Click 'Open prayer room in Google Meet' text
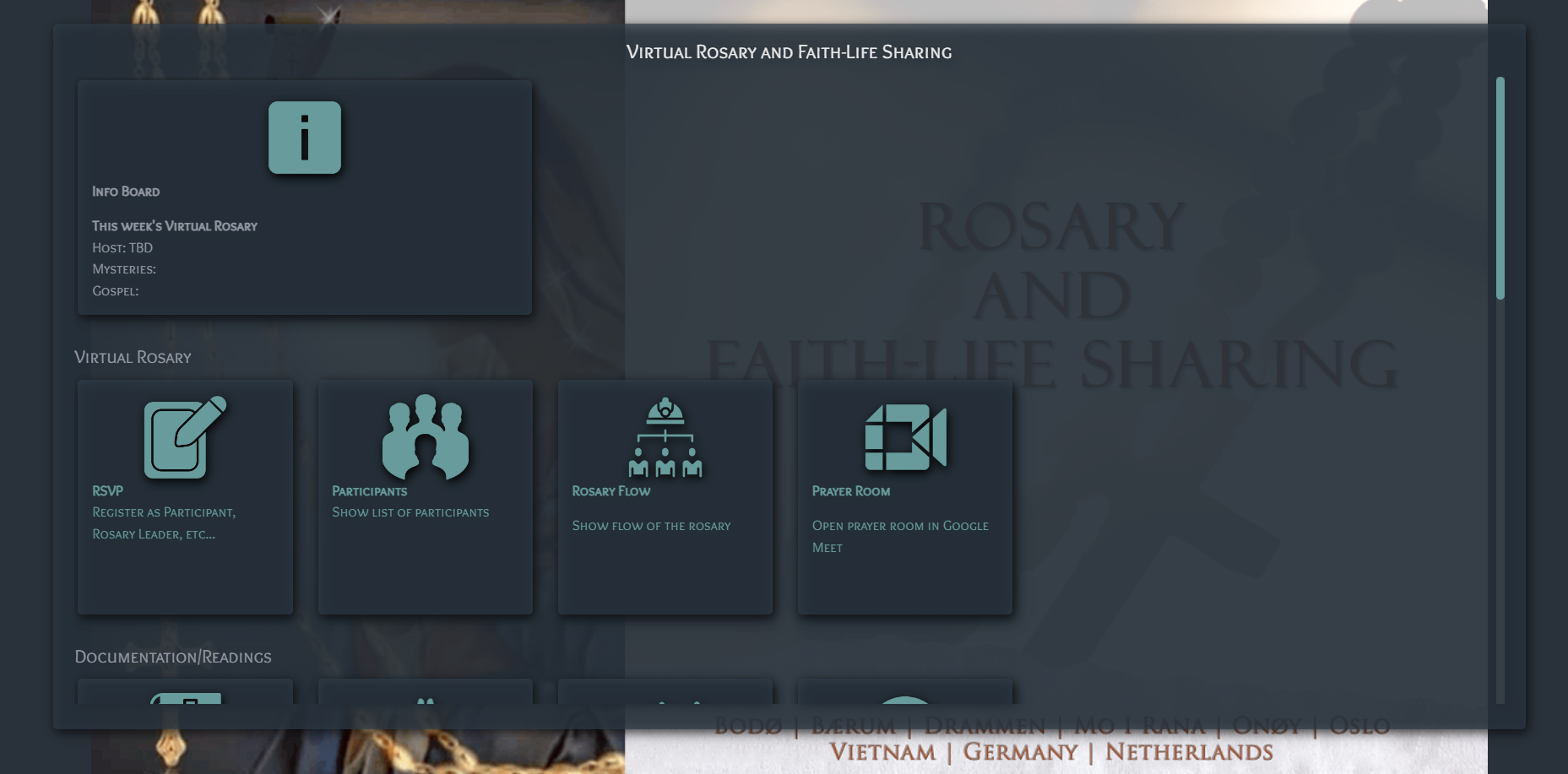 [900, 537]
